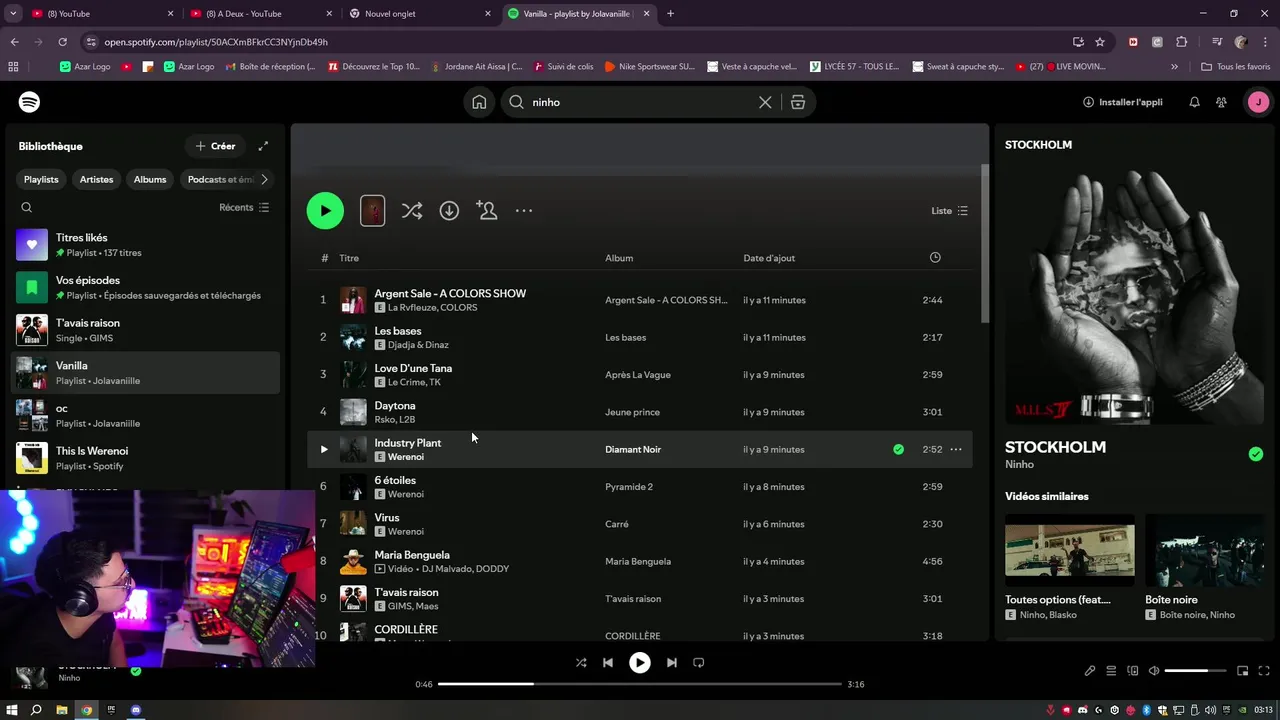Play Industry Plant row play icon

coord(323,450)
